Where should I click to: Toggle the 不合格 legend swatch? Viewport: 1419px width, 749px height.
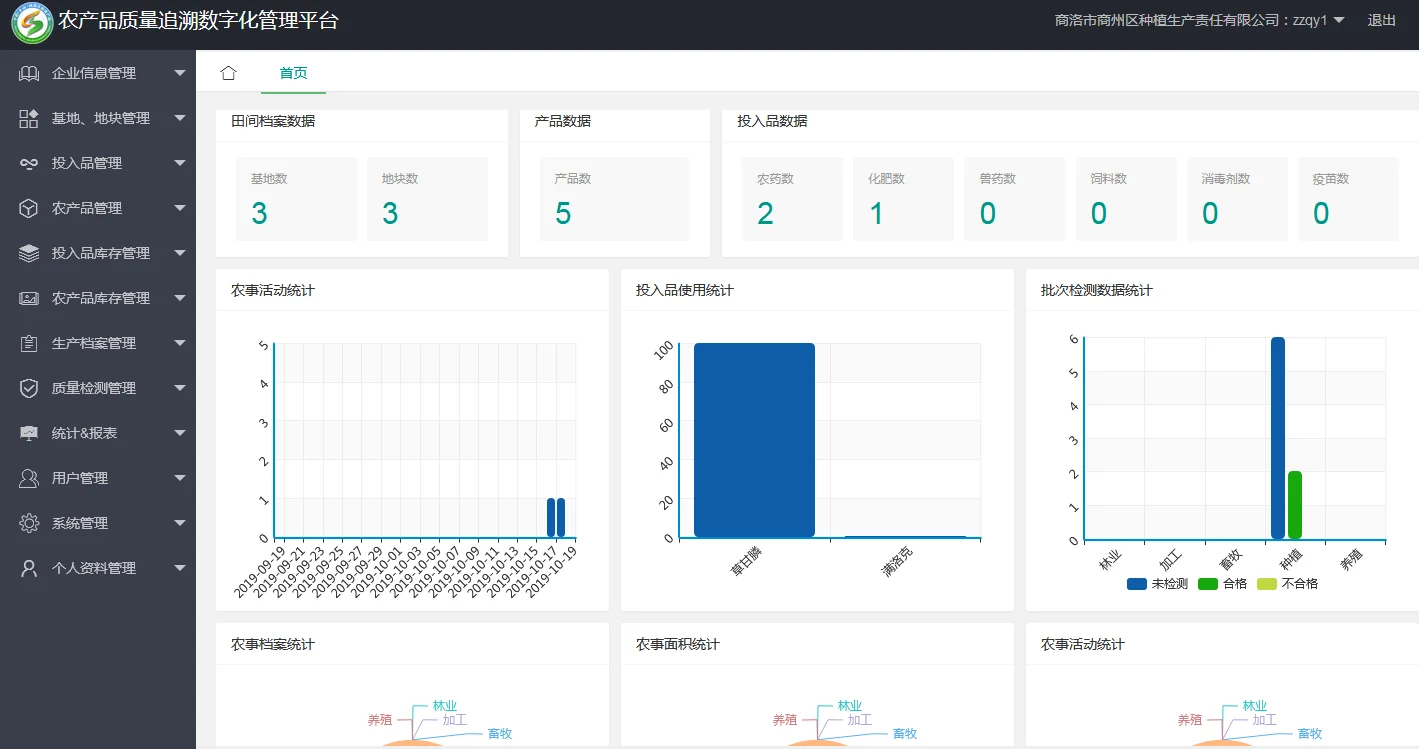(1267, 584)
